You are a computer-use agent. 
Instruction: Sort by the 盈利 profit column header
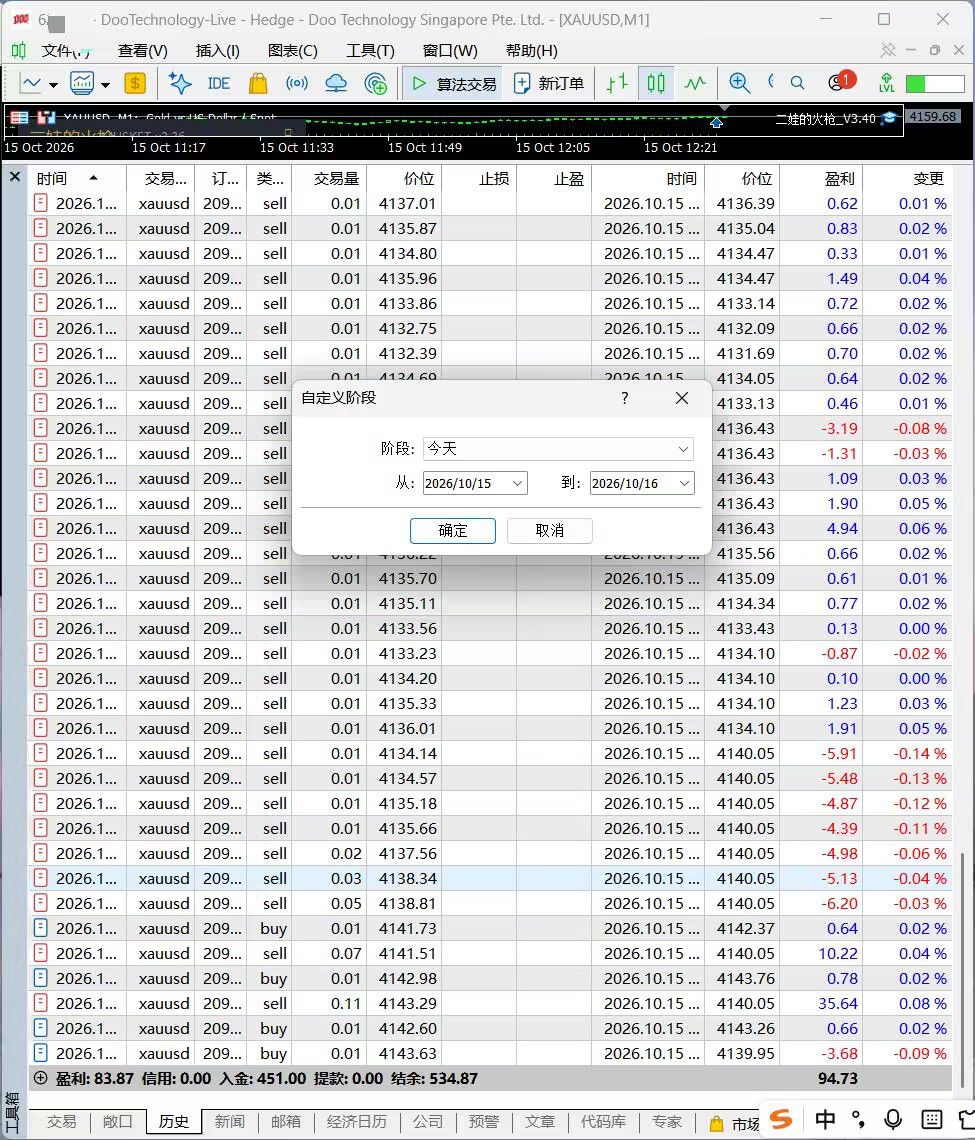pos(821,178)
